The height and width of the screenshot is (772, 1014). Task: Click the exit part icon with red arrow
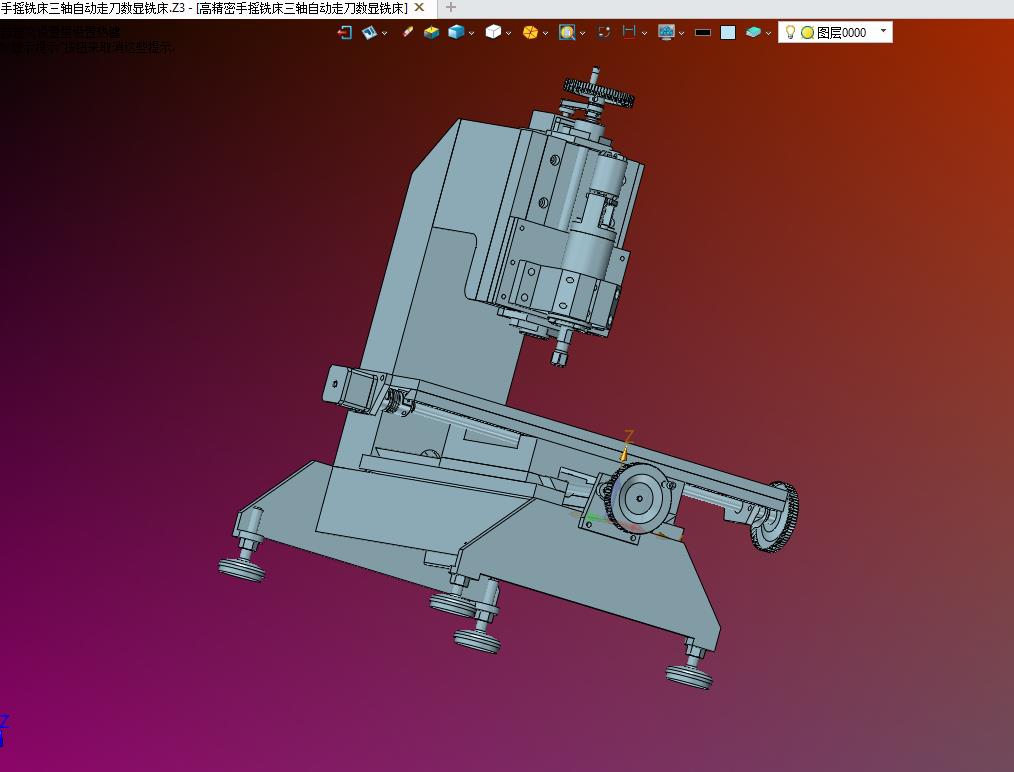click(x=345, y=32)
